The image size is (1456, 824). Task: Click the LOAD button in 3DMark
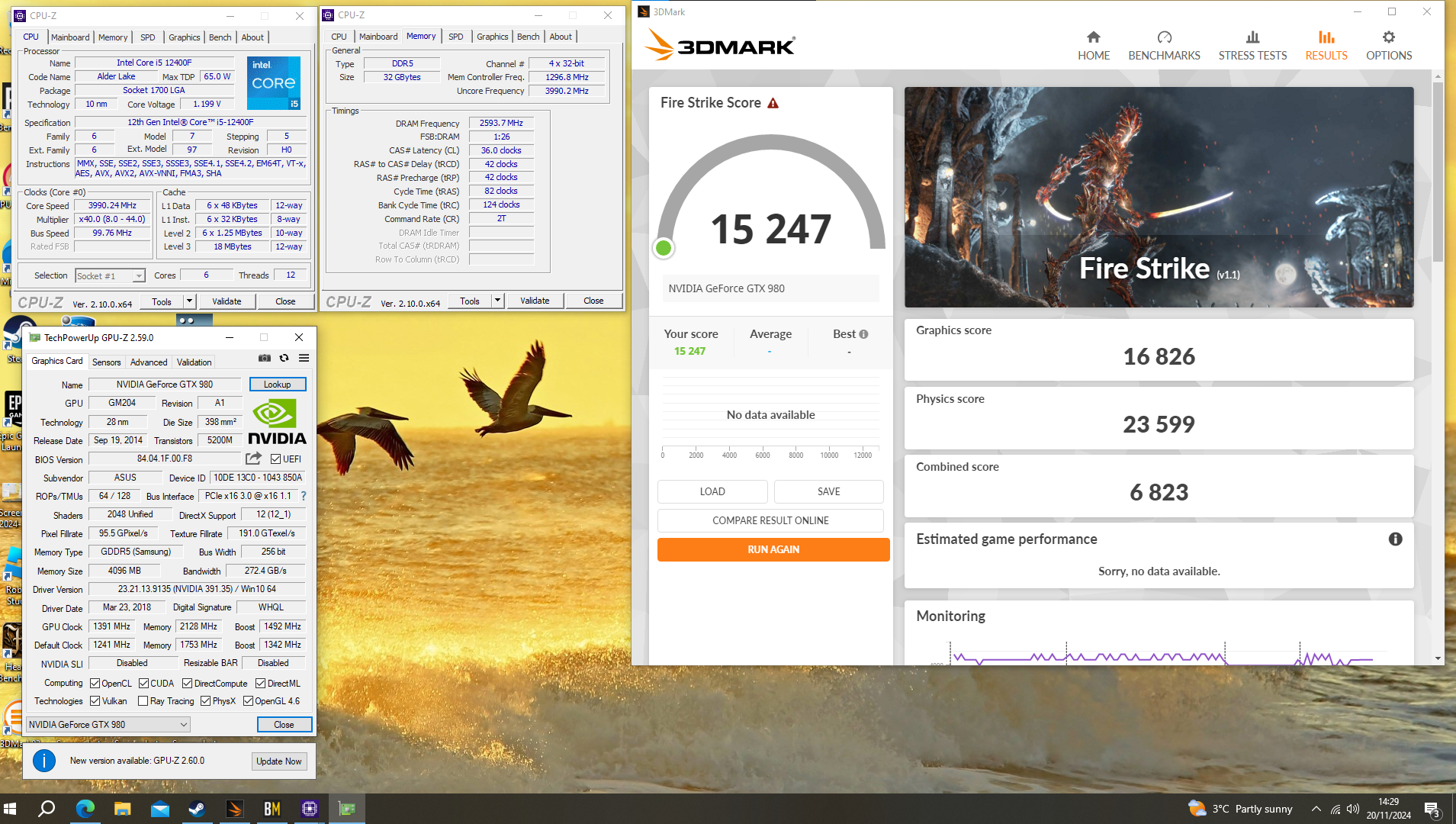click(712, 491)
